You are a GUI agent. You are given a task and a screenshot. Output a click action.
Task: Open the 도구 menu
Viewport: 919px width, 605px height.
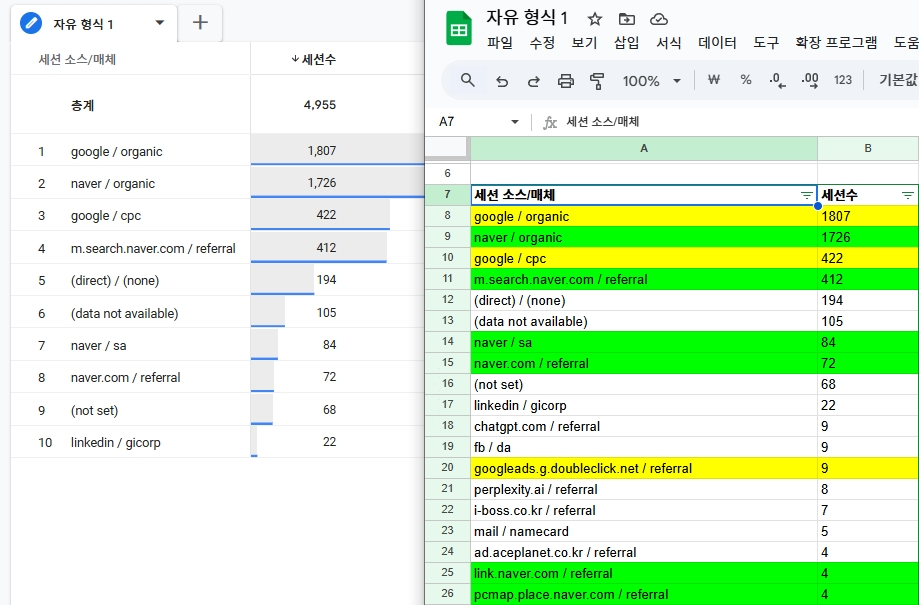click(x=765, y=42)
